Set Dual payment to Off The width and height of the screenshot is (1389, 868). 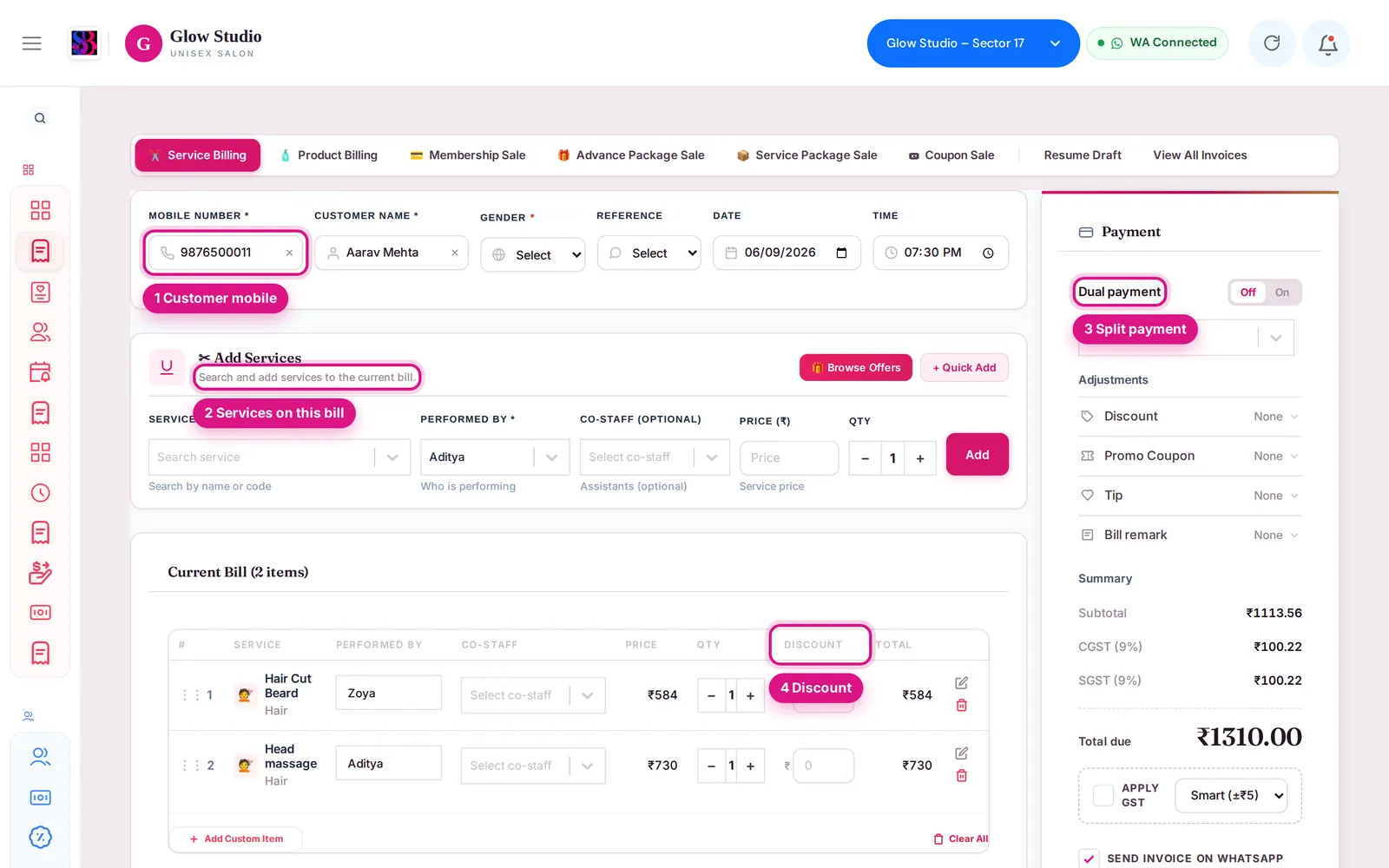[1248, 293]
